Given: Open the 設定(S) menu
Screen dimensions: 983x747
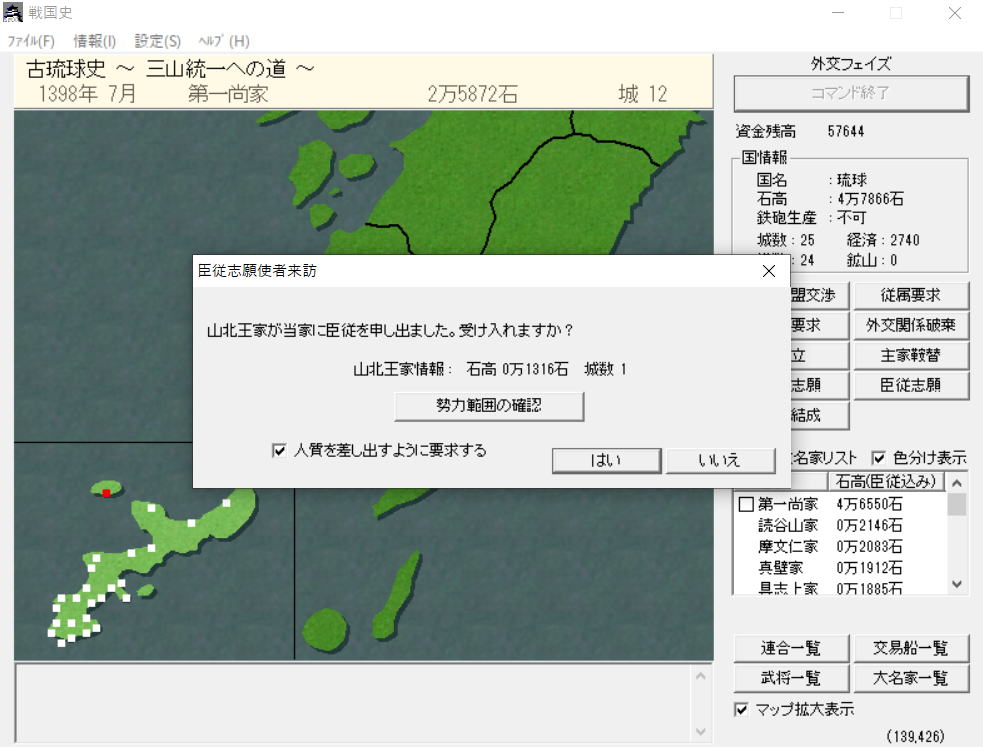Looking at the screenshot, I should pyautogui.click(x=158, y=41).
